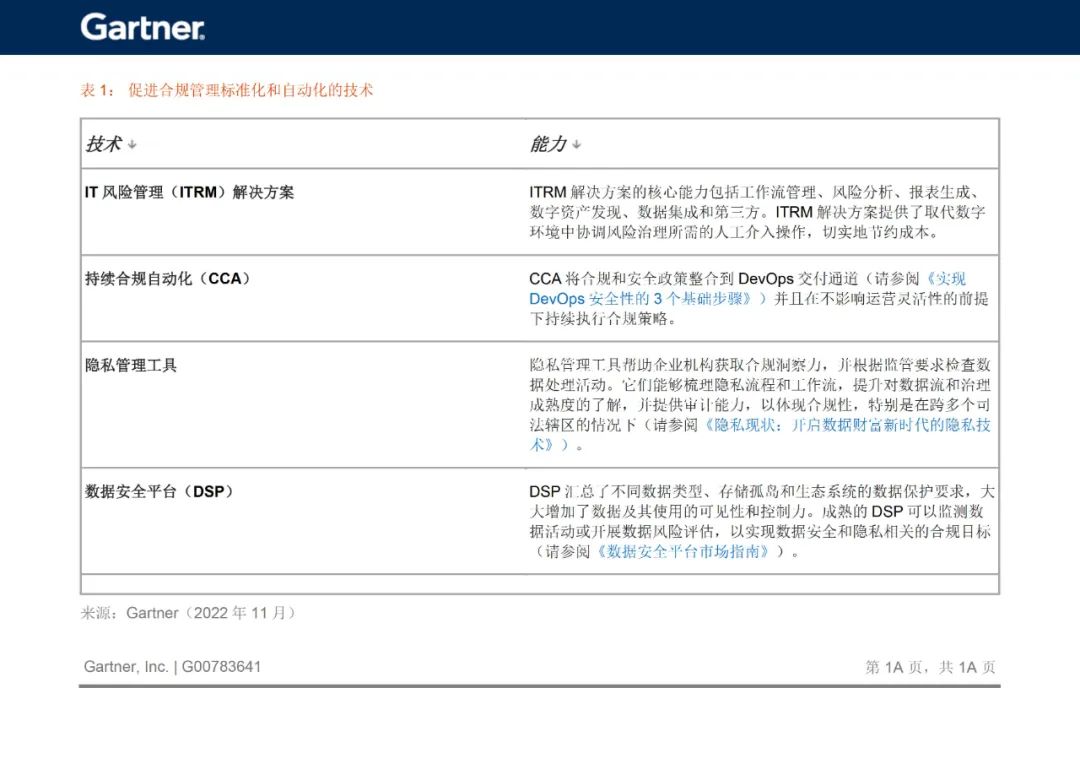Select the table title 促进合规管理标准化和自动化的技术
The image size is (1080, 764).
click(250, 90)
